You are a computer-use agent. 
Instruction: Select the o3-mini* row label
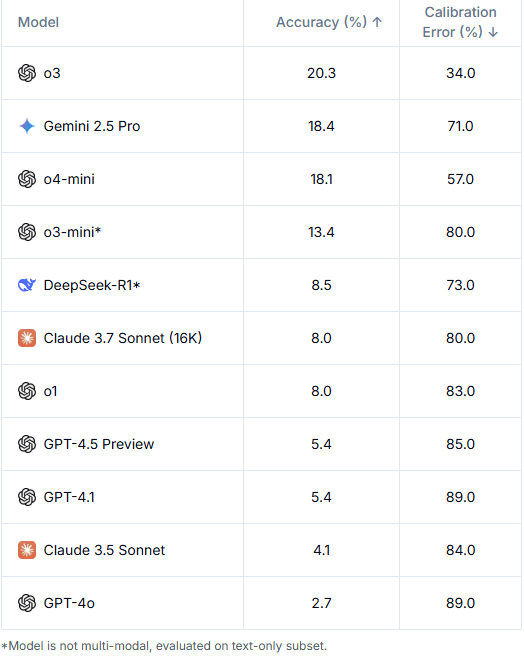[x=72, y=232]
